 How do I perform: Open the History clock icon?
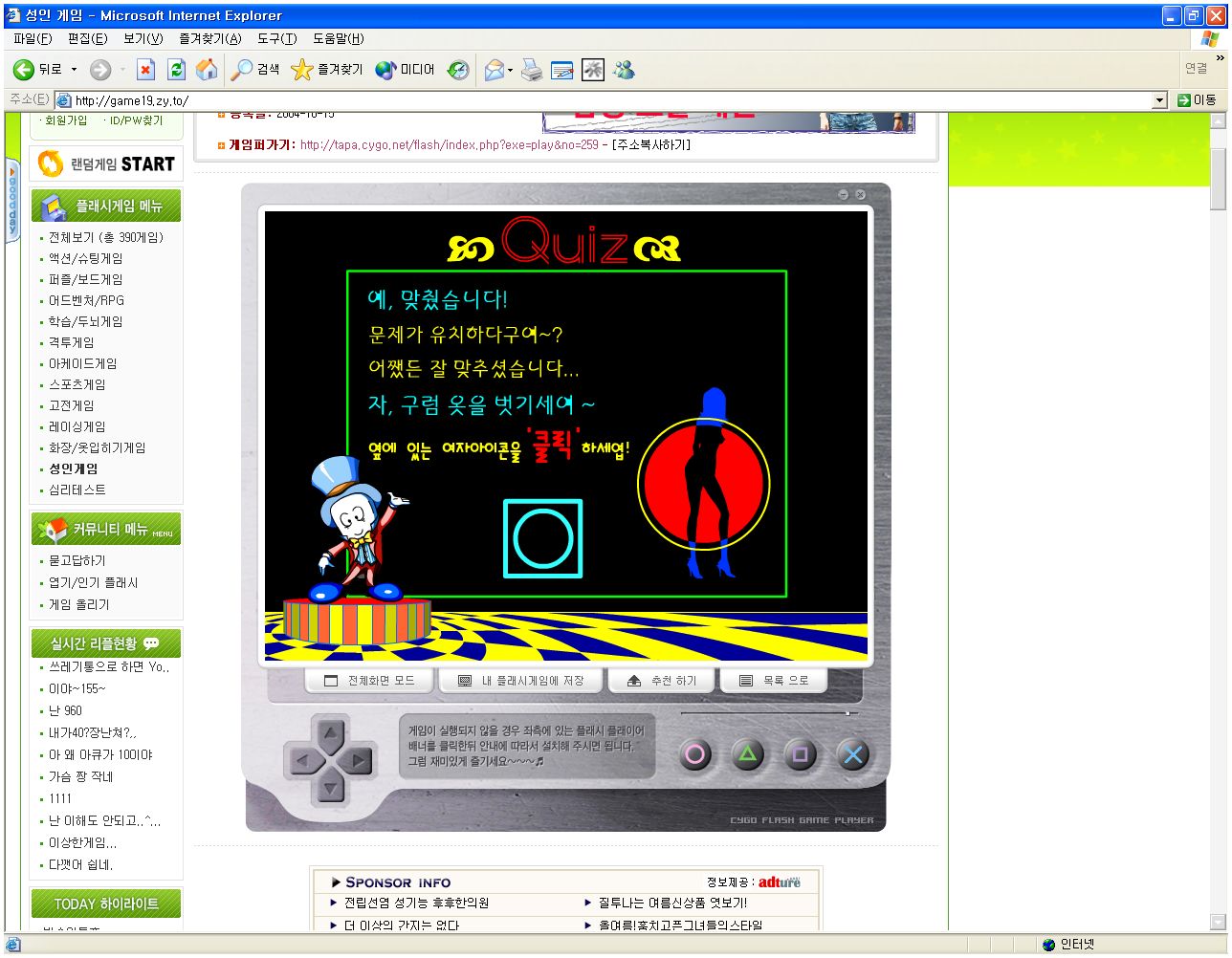click(459, 70)
